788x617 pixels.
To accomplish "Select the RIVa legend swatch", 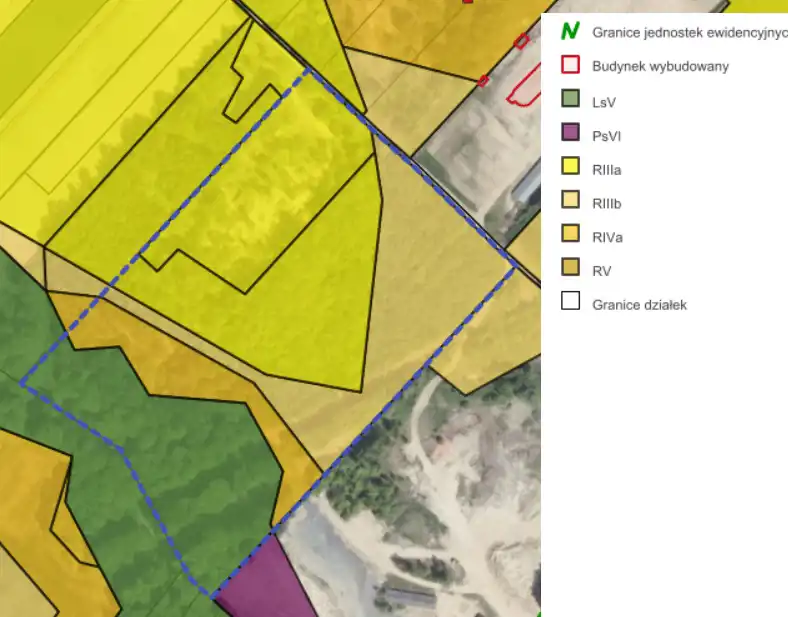I will click(x=570, y=236).
